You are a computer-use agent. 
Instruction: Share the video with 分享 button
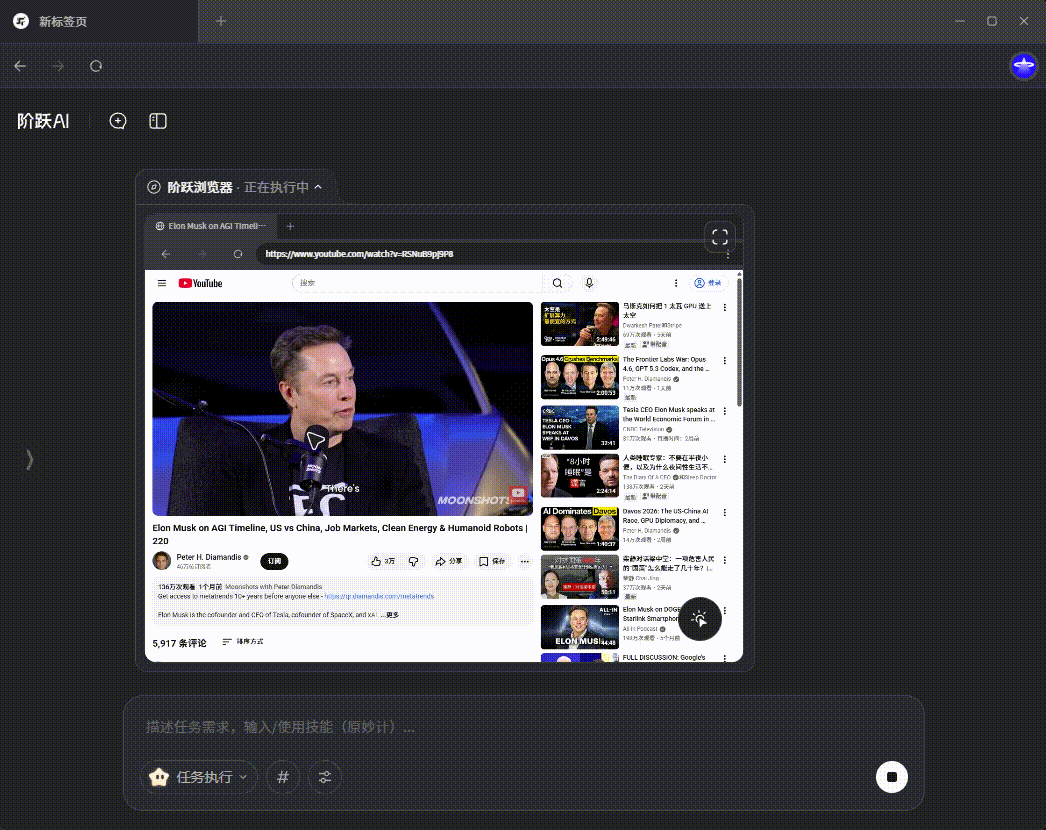tap(448, 561)
